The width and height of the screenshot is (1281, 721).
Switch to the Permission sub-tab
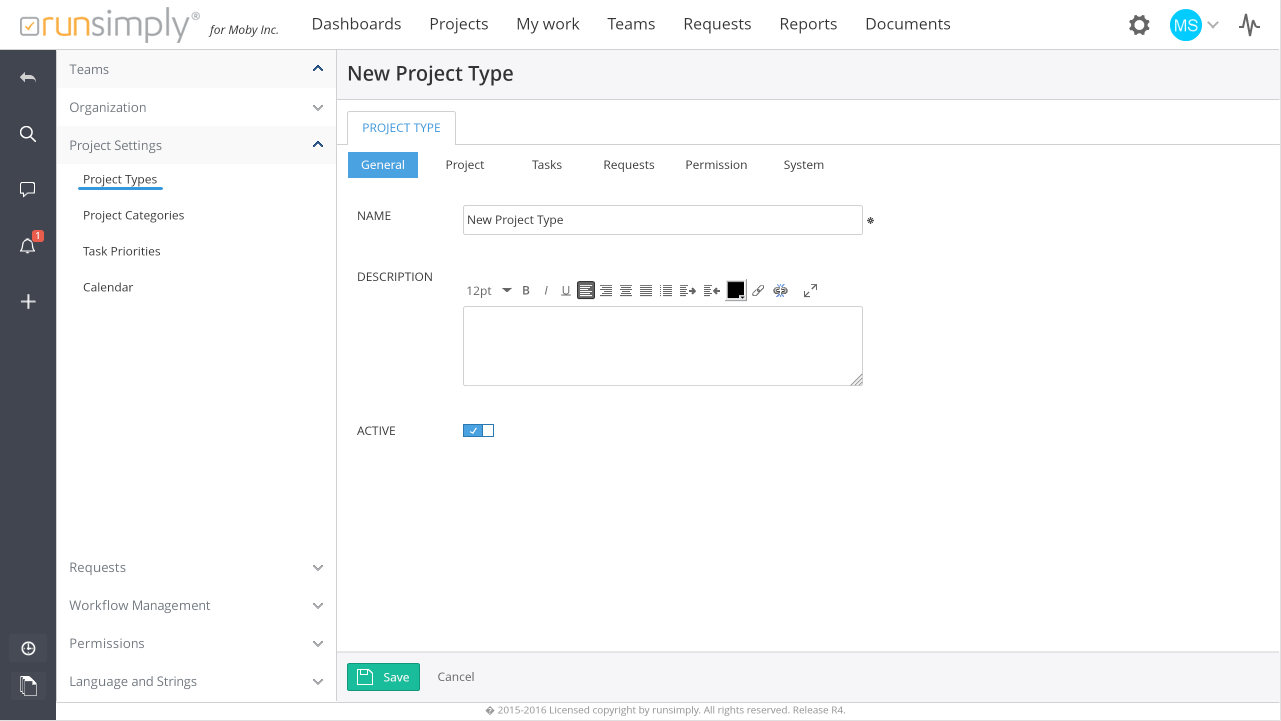[716, 165]
